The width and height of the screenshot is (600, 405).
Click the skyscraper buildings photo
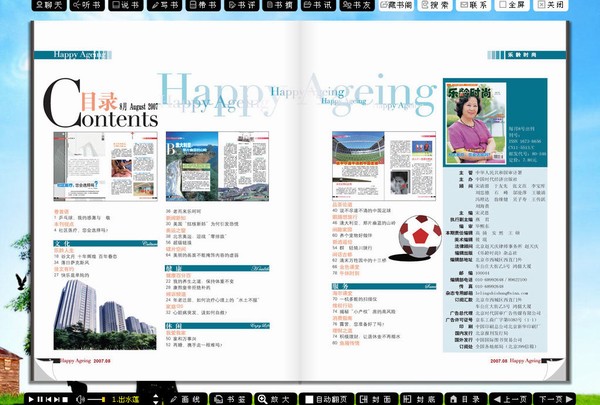[105, 315]
